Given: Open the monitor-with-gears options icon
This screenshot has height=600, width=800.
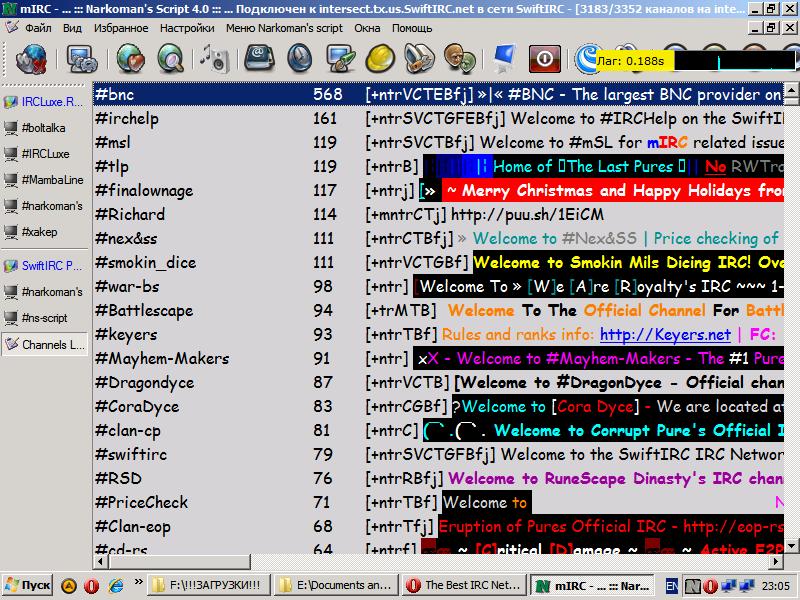Looking at the screenshot, I should click(x=82, y=59).
